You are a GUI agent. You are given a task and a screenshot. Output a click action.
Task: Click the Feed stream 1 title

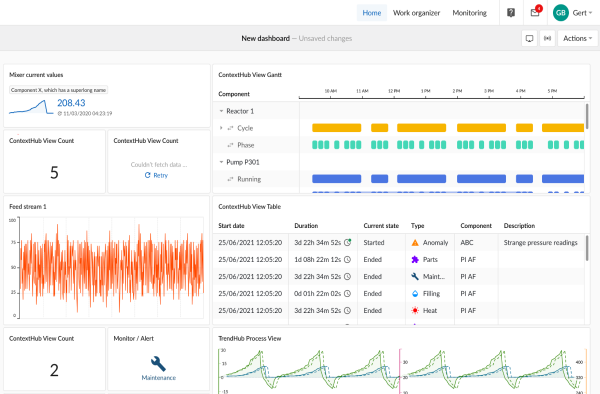pyautogui.click(x=28, y=207)
